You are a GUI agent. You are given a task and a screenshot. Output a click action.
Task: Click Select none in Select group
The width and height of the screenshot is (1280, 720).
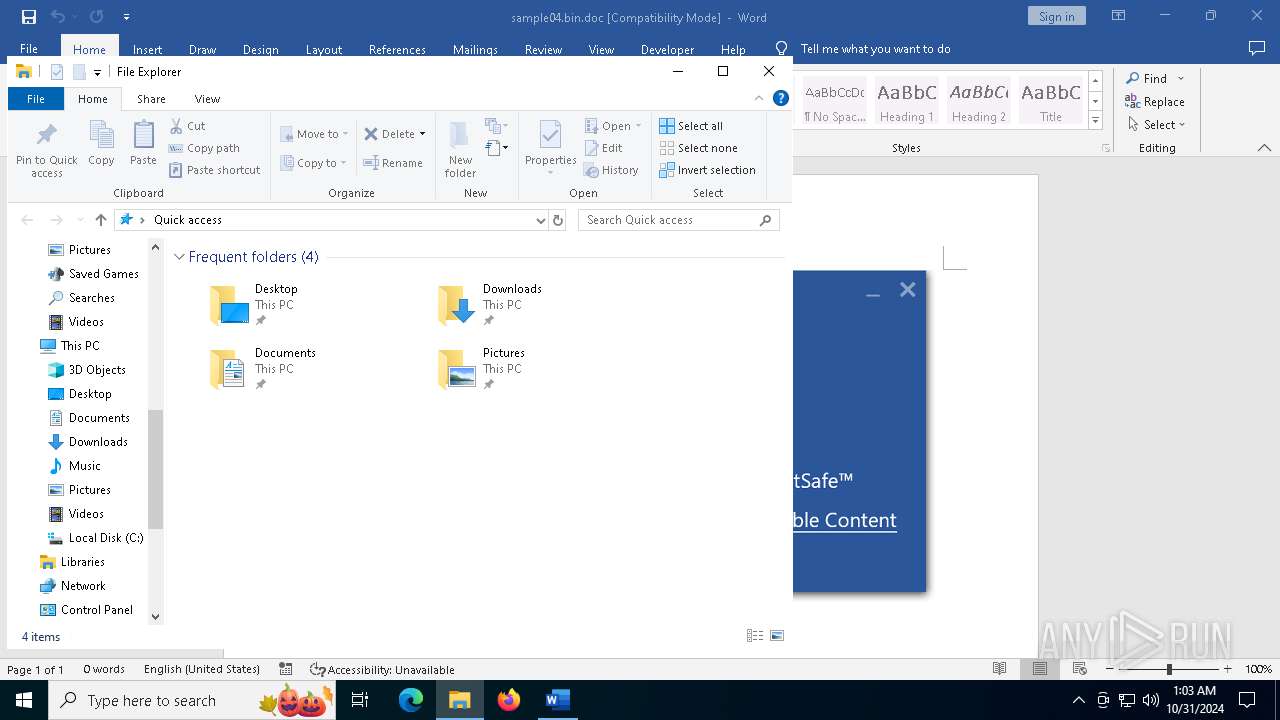pos(698,148)
